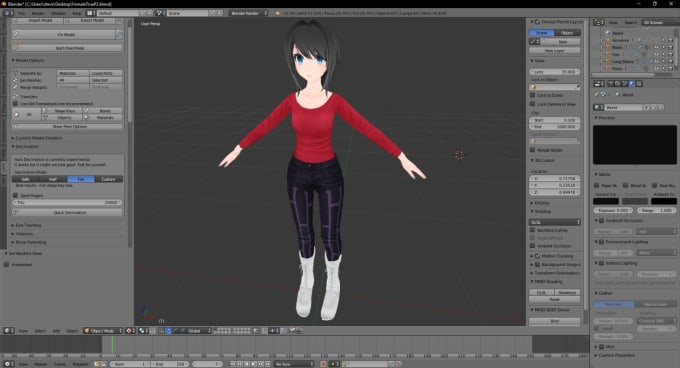
Task: Open pivot point selector icon
Action: 143,331
